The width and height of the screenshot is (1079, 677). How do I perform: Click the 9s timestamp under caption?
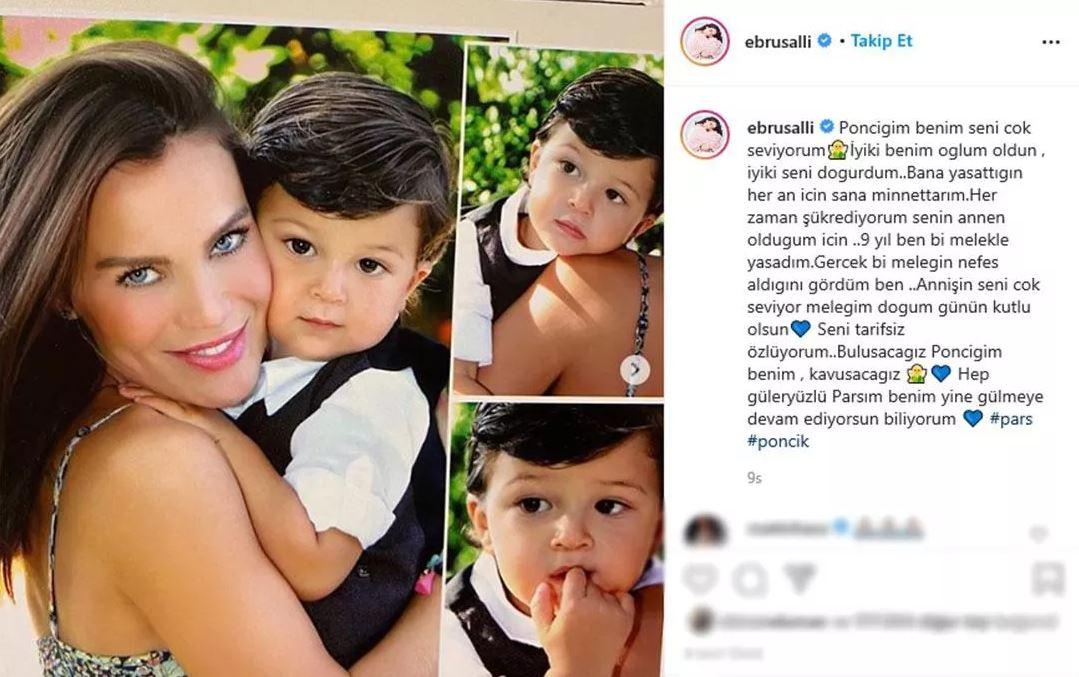(x=754, y=477)
